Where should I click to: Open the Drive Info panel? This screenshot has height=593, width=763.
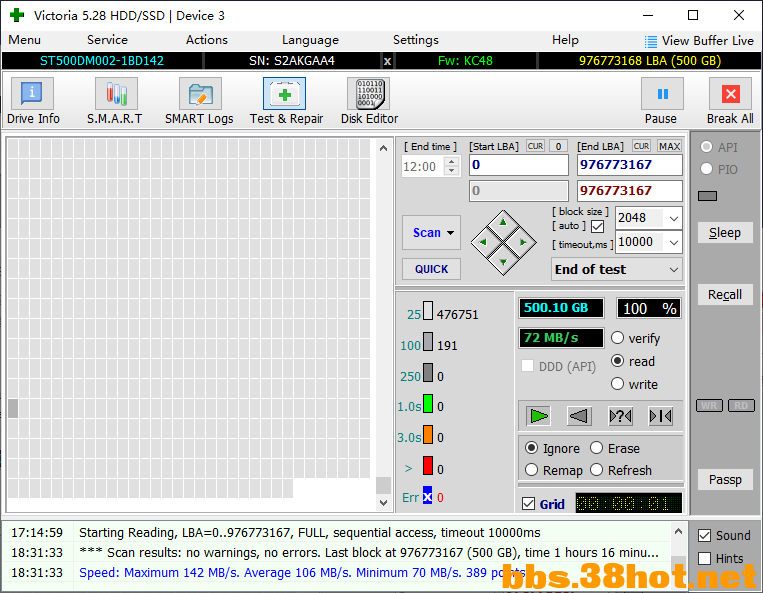(x=33, y=101)
